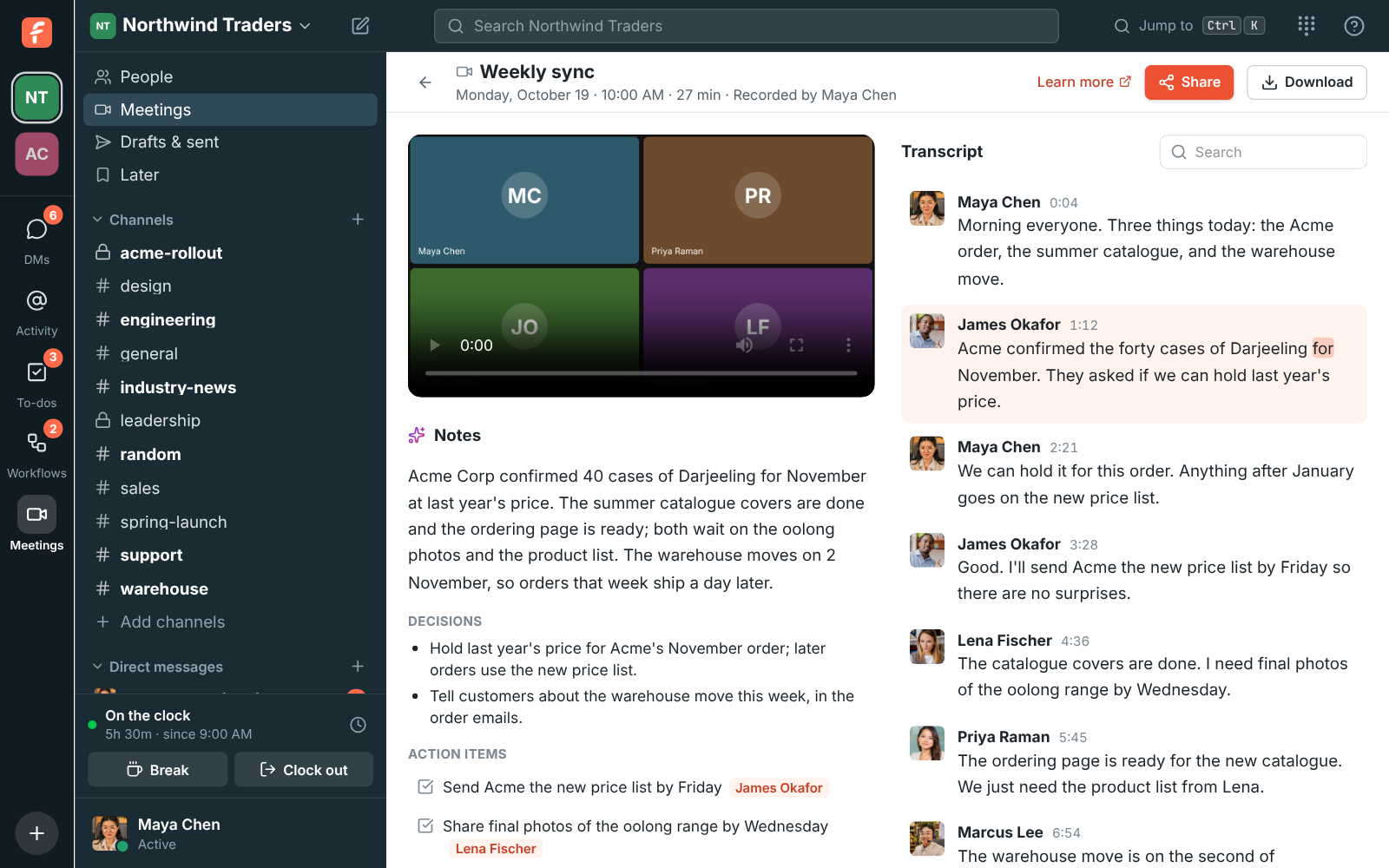The image size is (1389, 868).
Task: Click Clock out
Action: (x=304, y=770)
